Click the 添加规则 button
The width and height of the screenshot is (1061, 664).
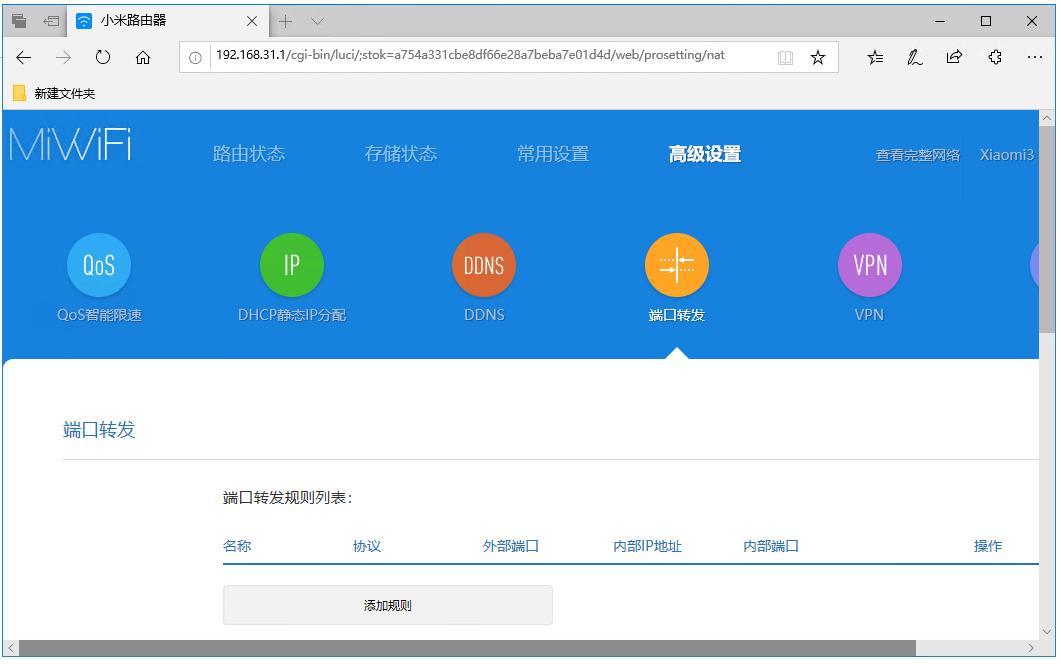(x=387, y=604)
